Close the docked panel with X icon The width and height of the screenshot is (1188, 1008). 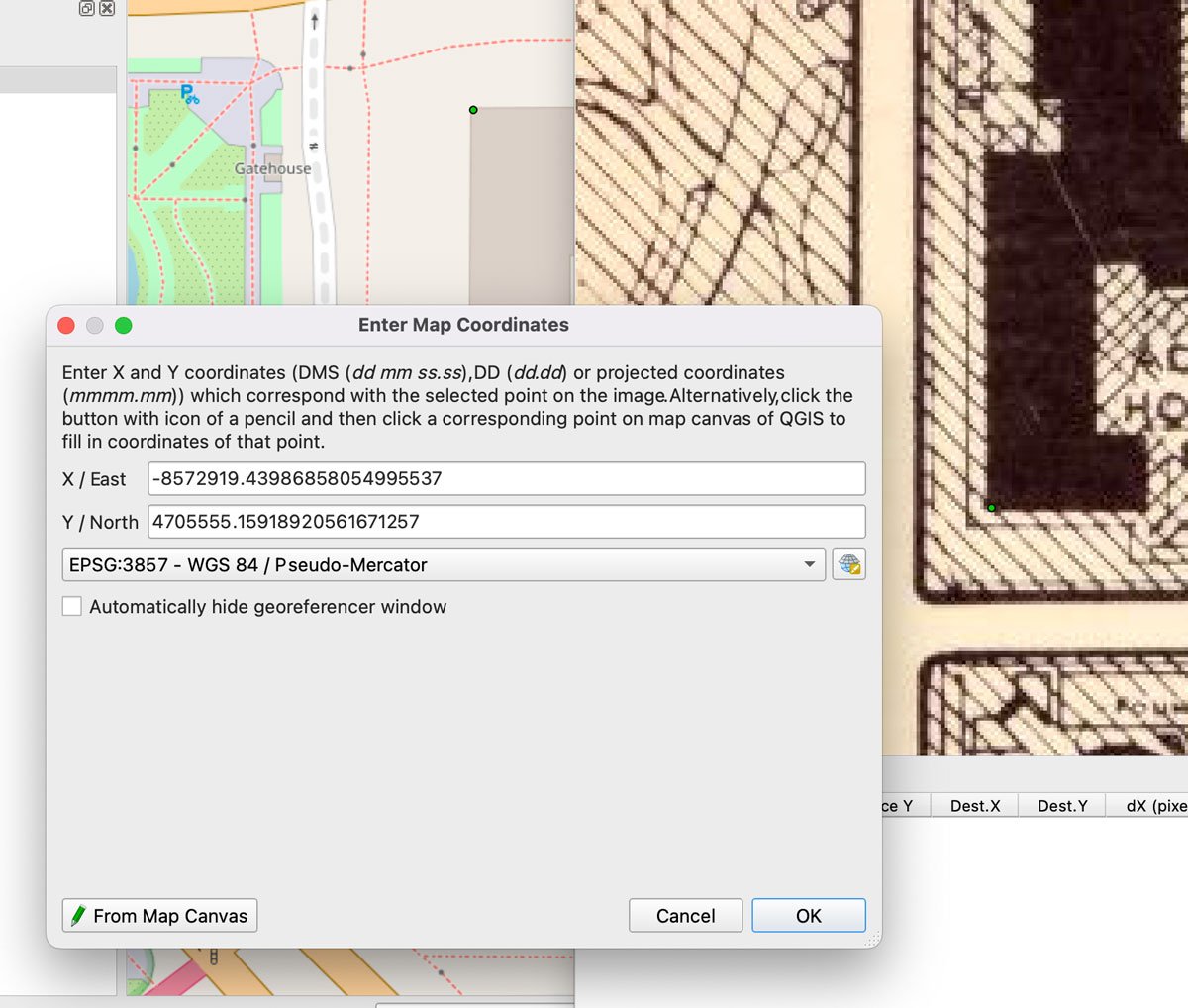107,8
